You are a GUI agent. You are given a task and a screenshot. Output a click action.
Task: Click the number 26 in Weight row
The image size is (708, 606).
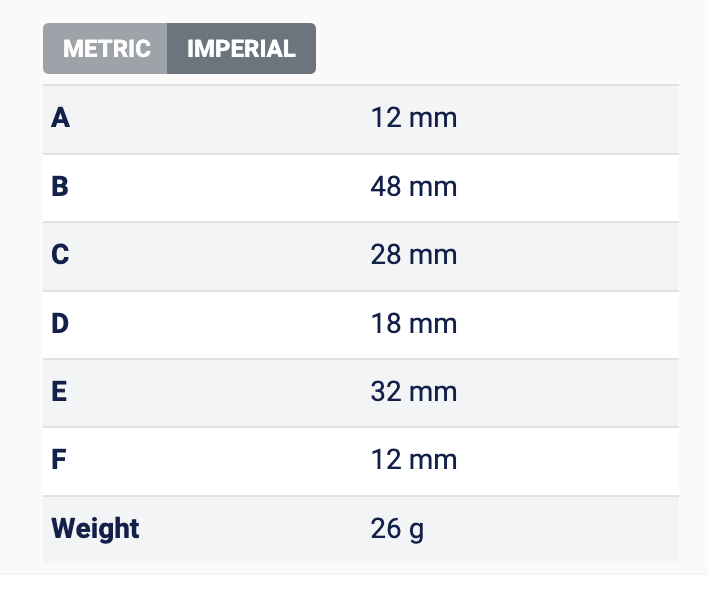tap(386, 528)
